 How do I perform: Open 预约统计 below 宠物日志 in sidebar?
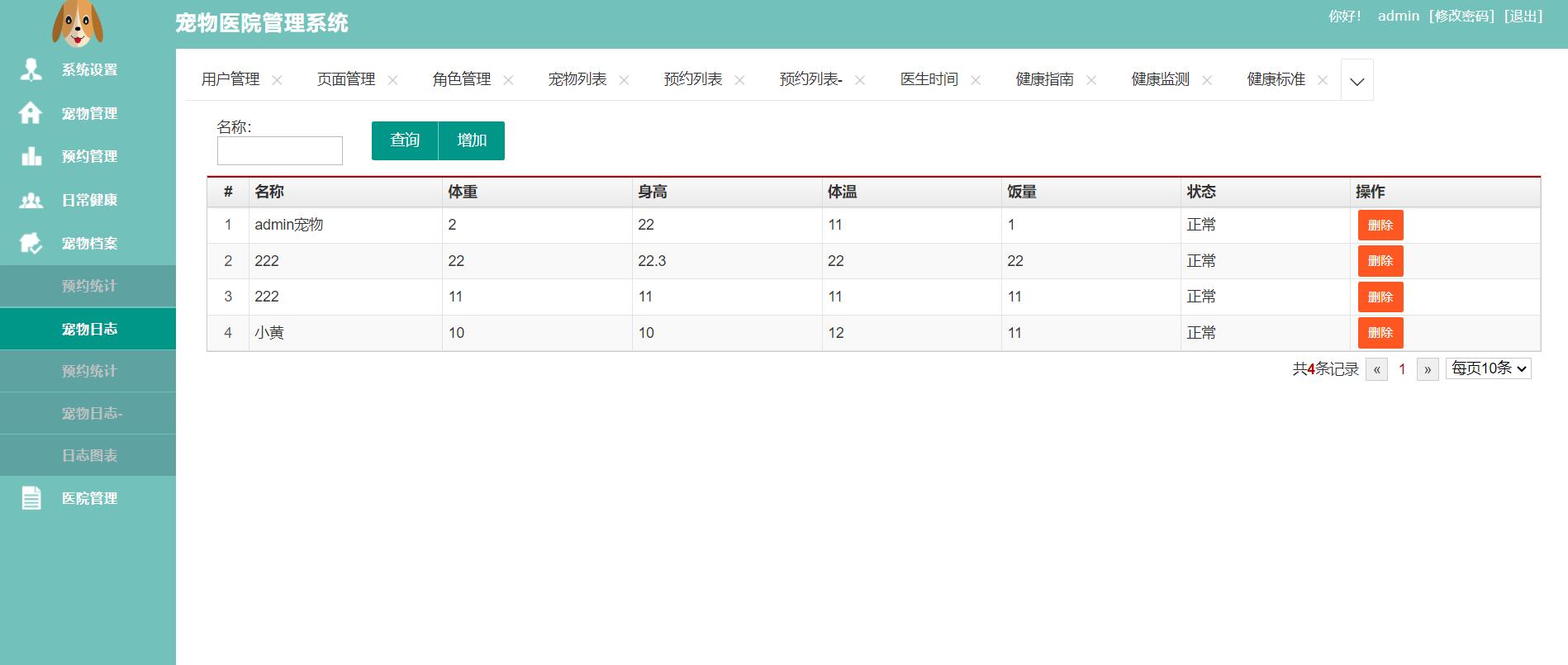[88, 371]
